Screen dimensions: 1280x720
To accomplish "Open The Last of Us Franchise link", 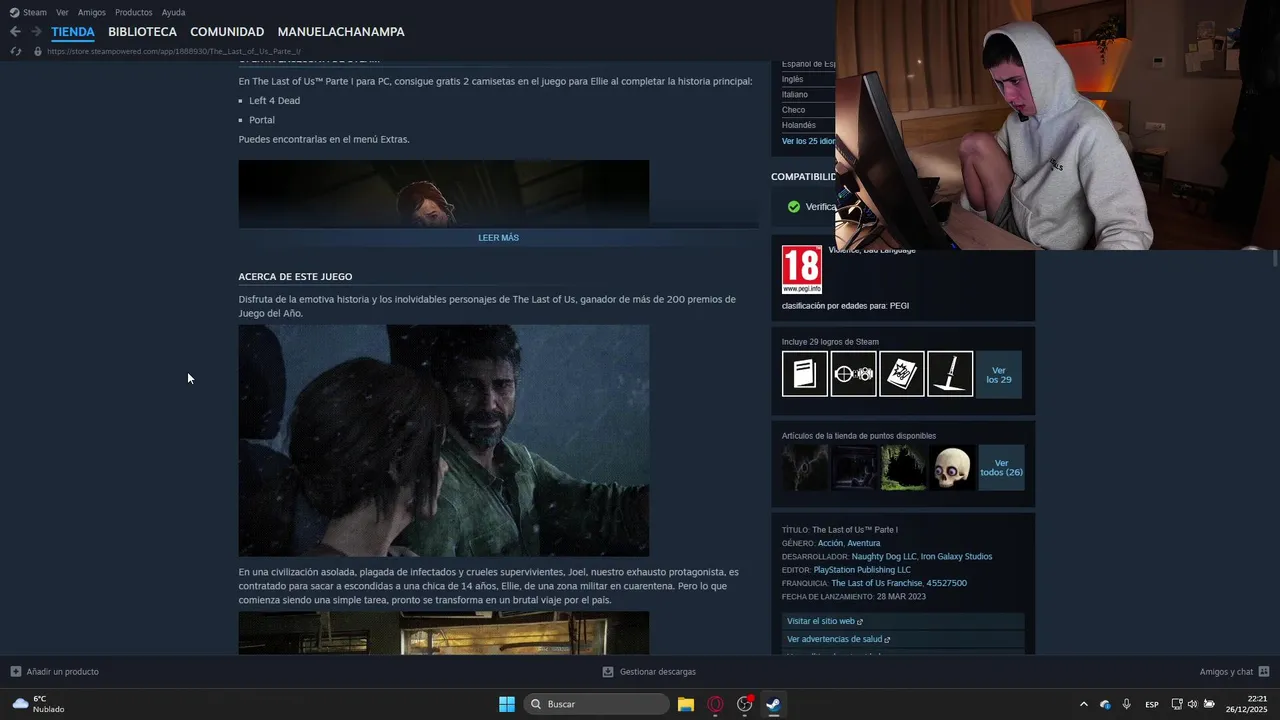I will coord(877,583).
